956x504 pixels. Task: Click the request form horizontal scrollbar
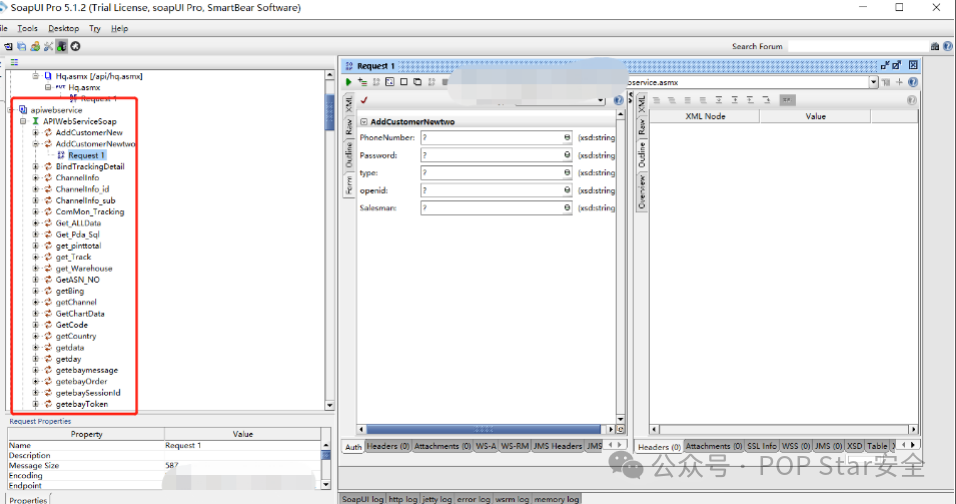point(480,428)
